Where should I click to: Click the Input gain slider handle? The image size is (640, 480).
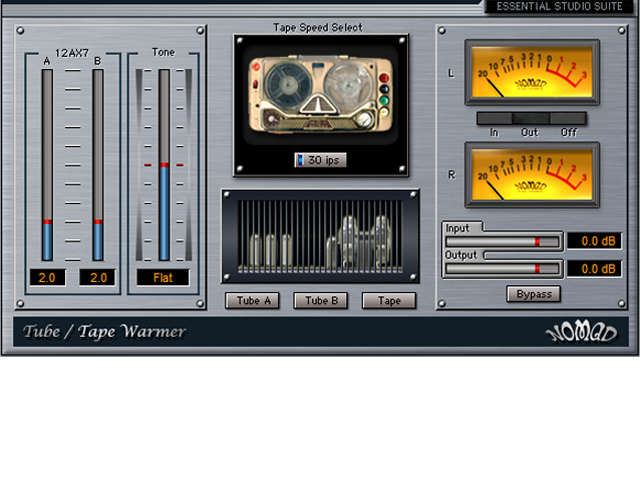537,242
